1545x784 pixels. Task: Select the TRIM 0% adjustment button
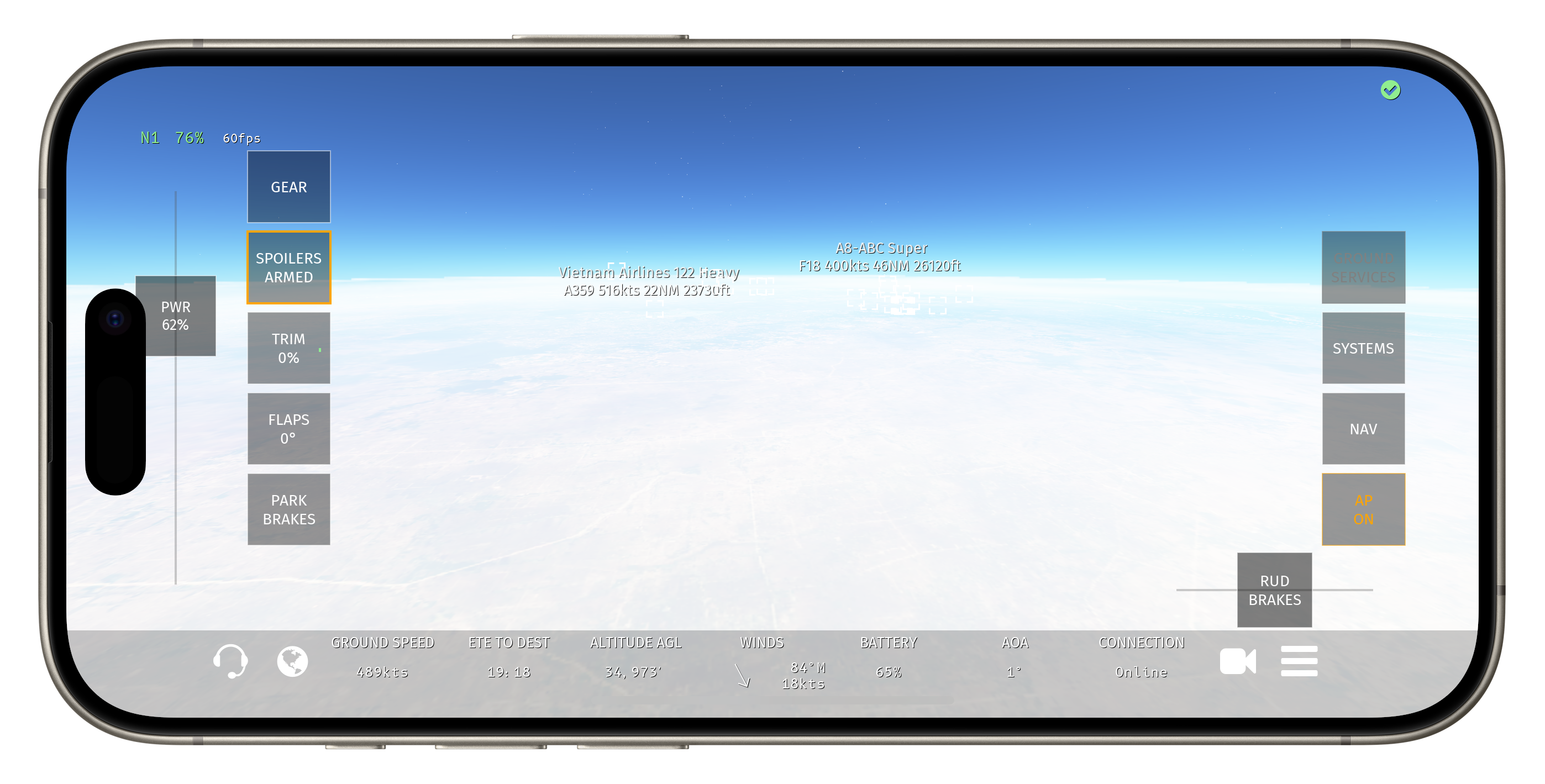click(x=289, y=348)
